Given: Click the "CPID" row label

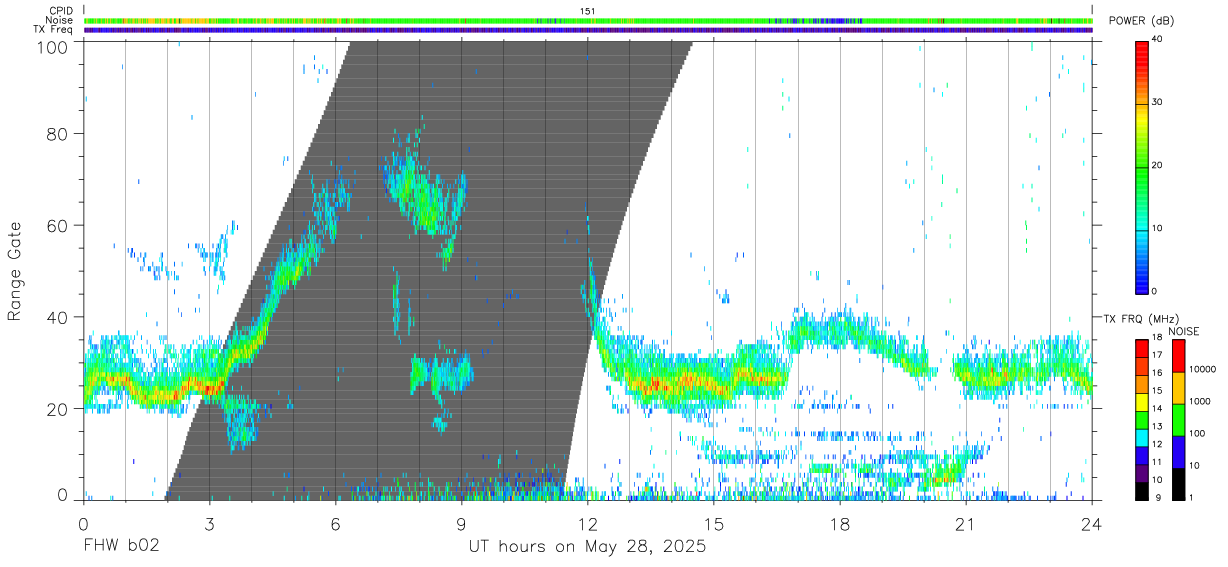Looking at the screenshot, I should tap(62, 10).
